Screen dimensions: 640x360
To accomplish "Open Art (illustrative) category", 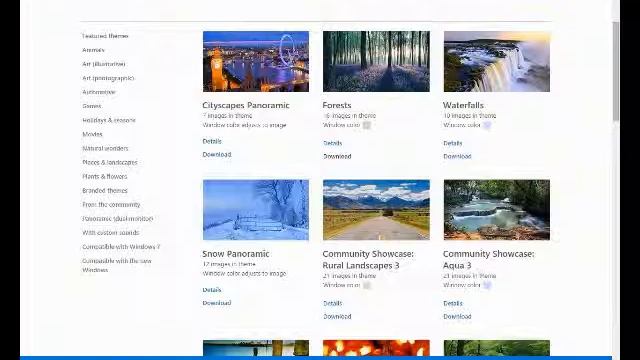I will point(104,64).
